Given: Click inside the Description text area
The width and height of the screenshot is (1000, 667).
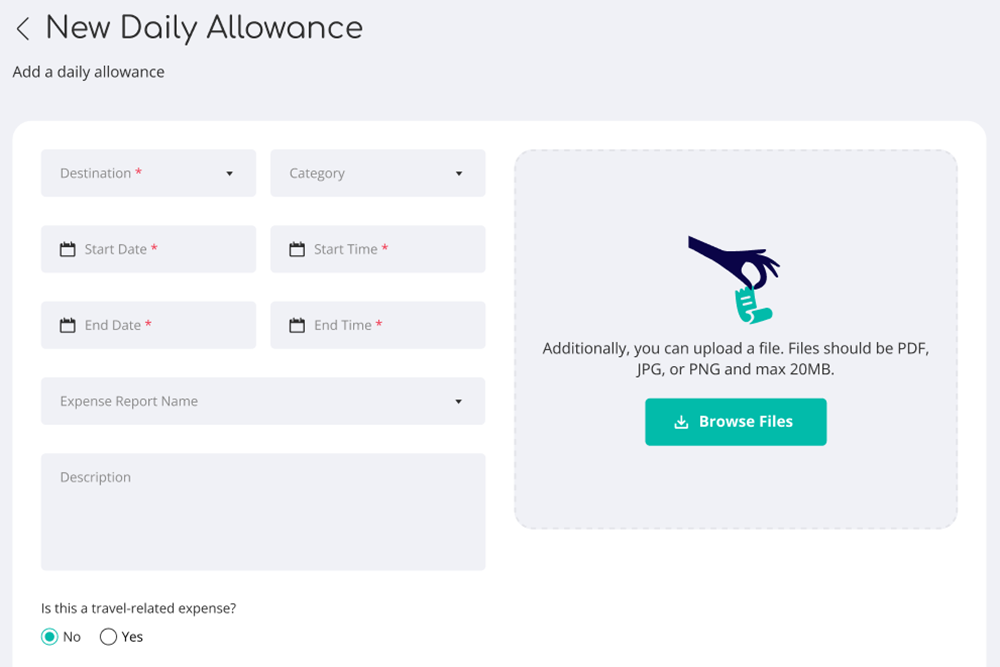Looking at the screenshot, I should pos(262,510).
